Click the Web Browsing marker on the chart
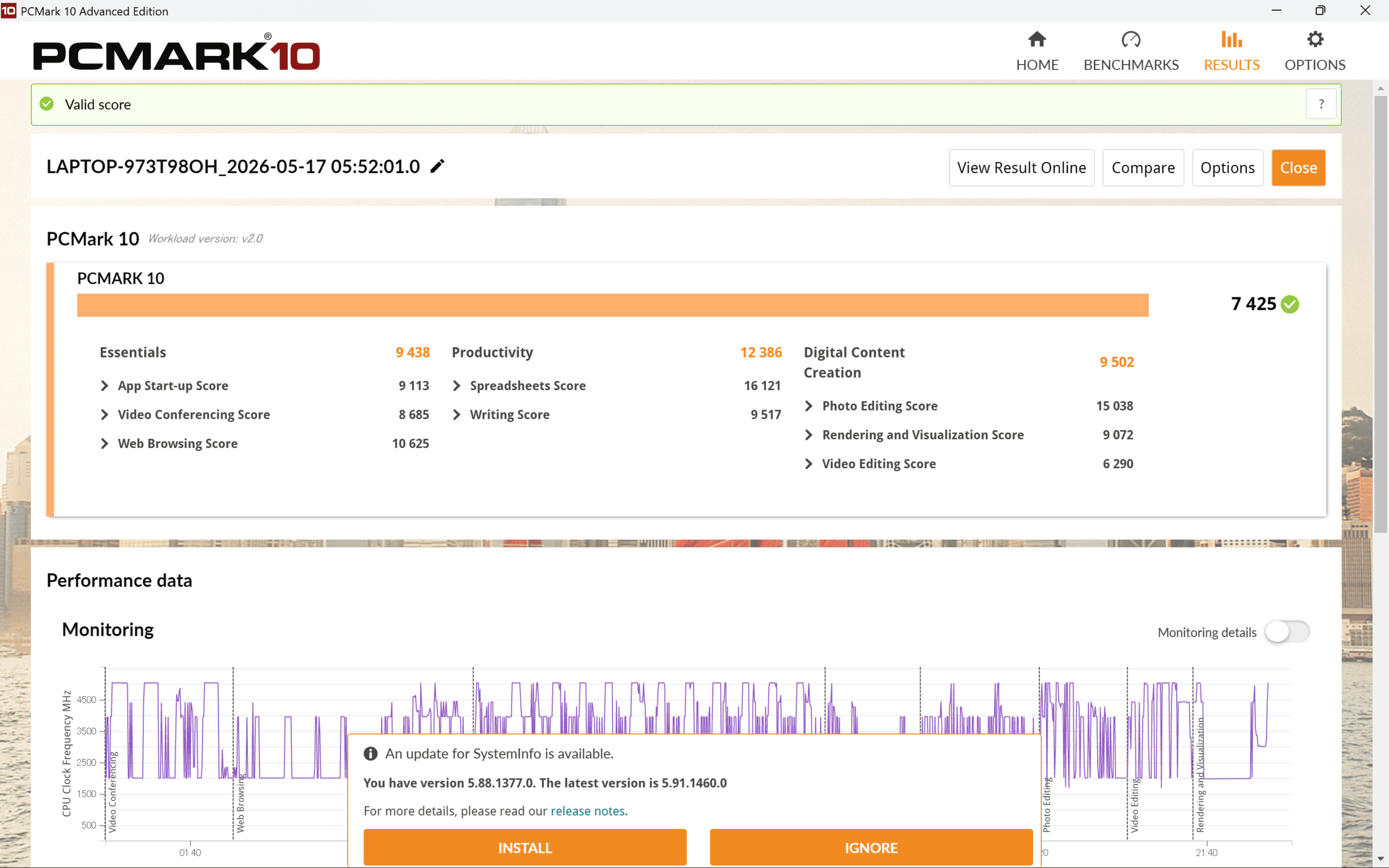 (241, 803)
